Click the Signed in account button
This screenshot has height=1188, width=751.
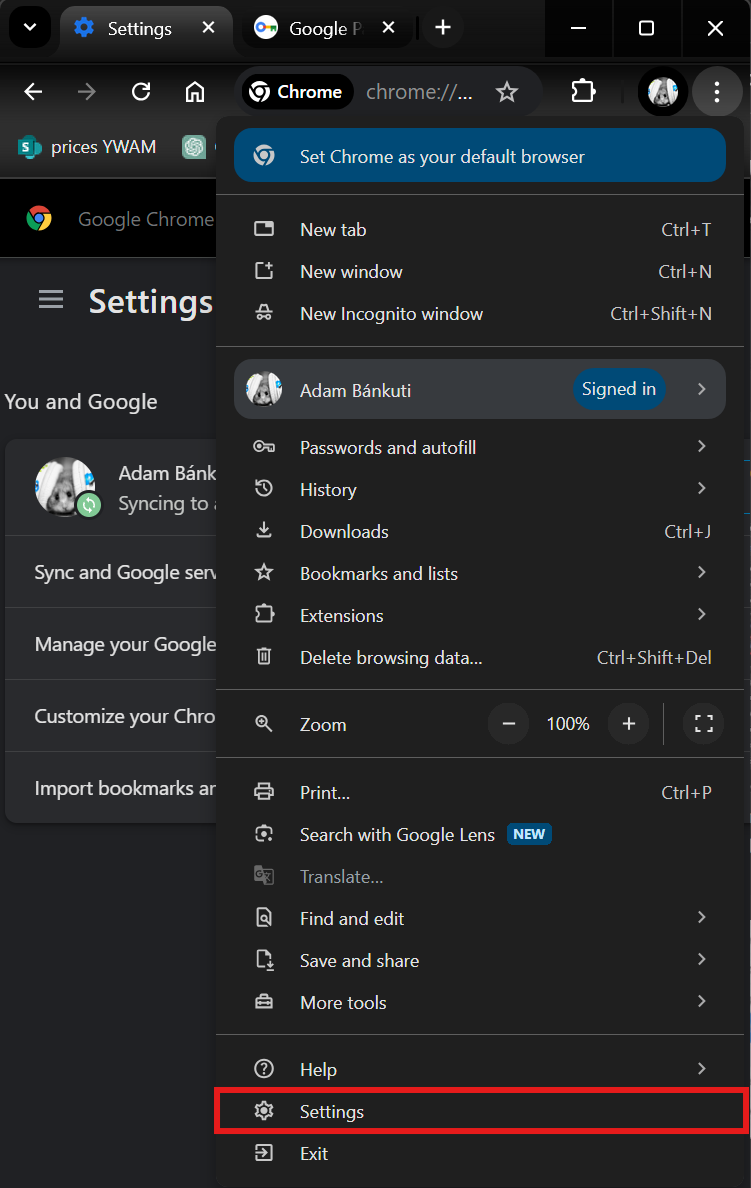point(618,389)
